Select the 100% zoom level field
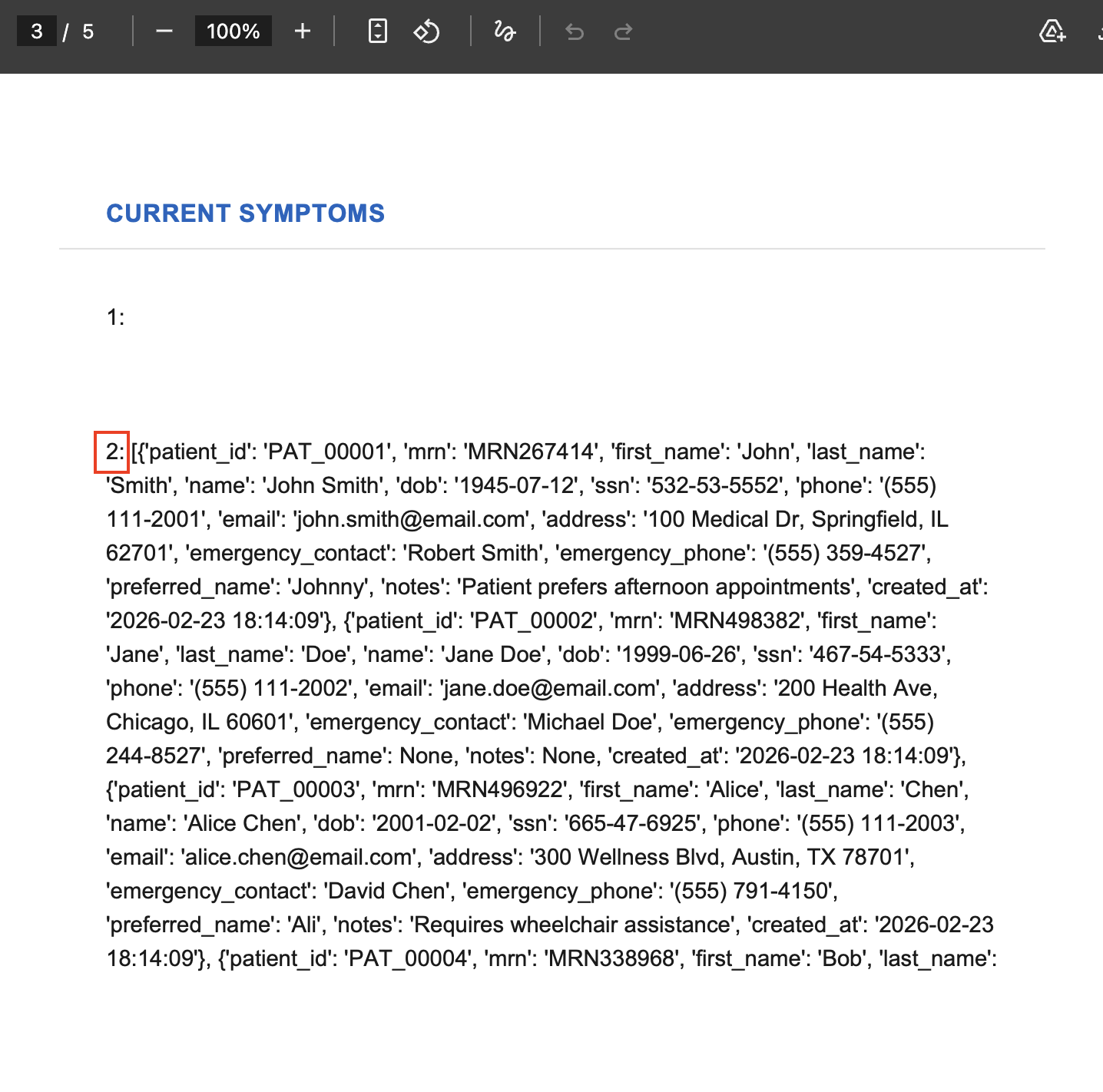Viewport: 1103px width, 1092px height. (233, 31)
